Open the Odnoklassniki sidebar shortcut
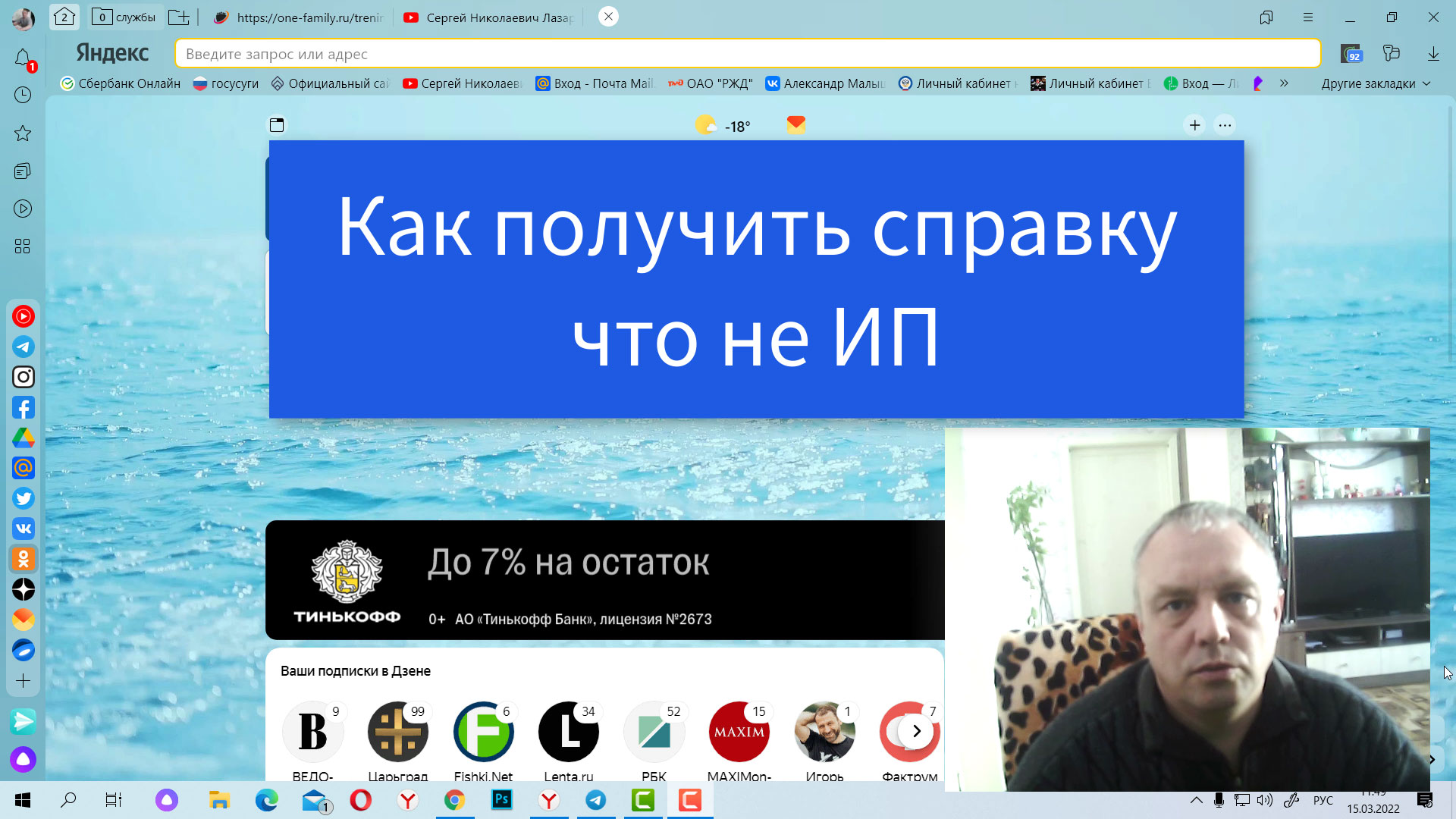Image resolution: width=1456 pixels, height=819 pixels. pos(24,559)
